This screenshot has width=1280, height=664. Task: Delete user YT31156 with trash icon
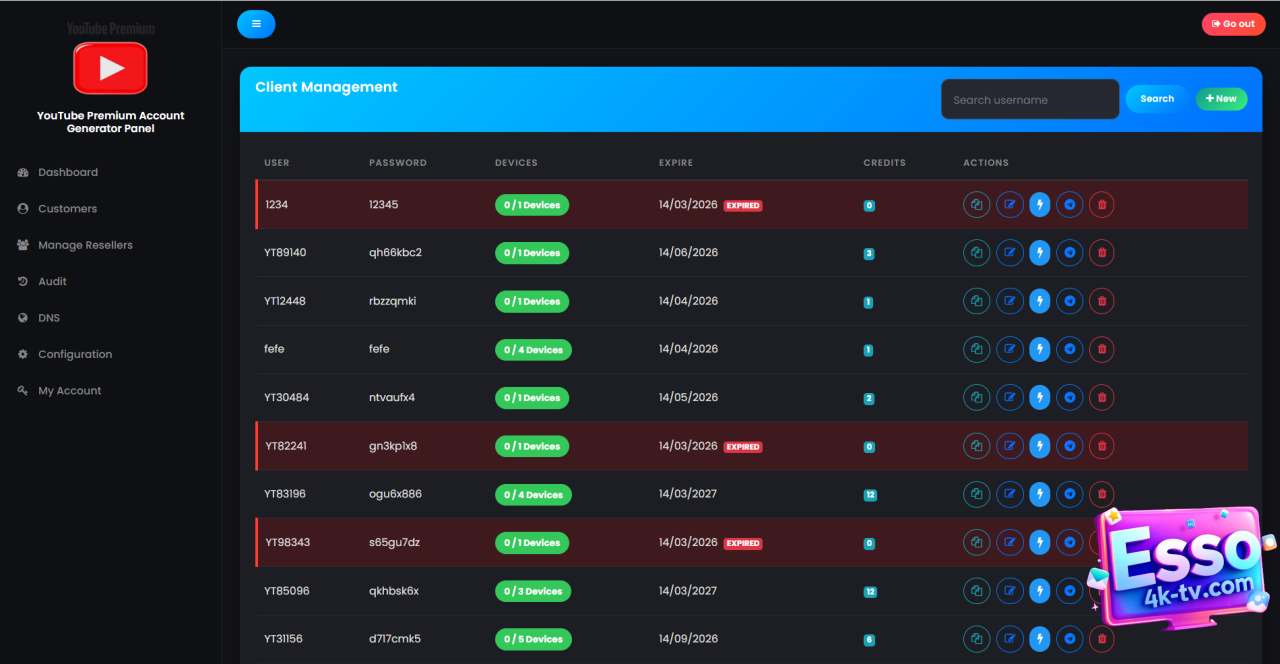[1101, 639]
